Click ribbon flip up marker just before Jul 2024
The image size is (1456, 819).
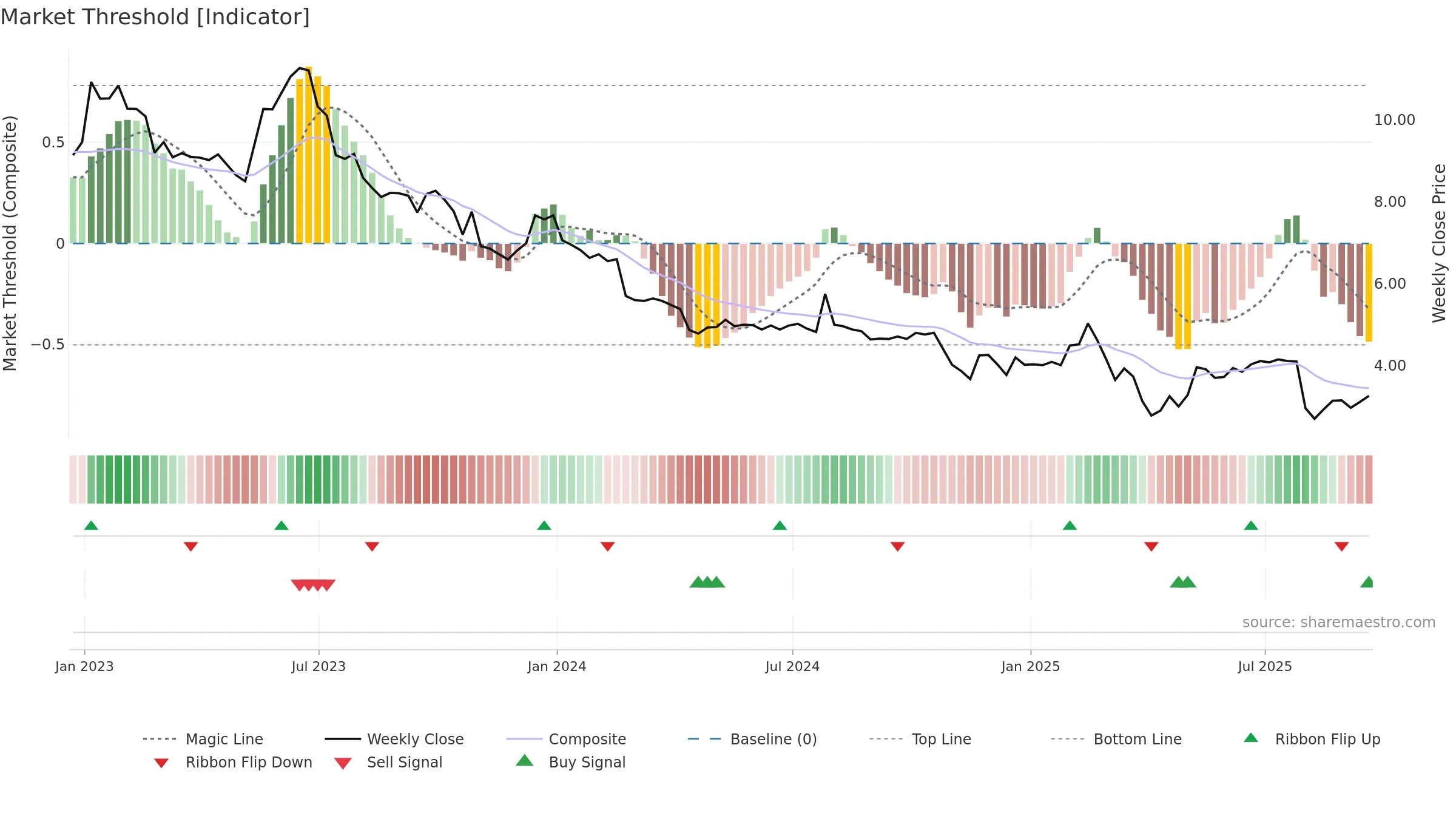click(x=780, y=525)
